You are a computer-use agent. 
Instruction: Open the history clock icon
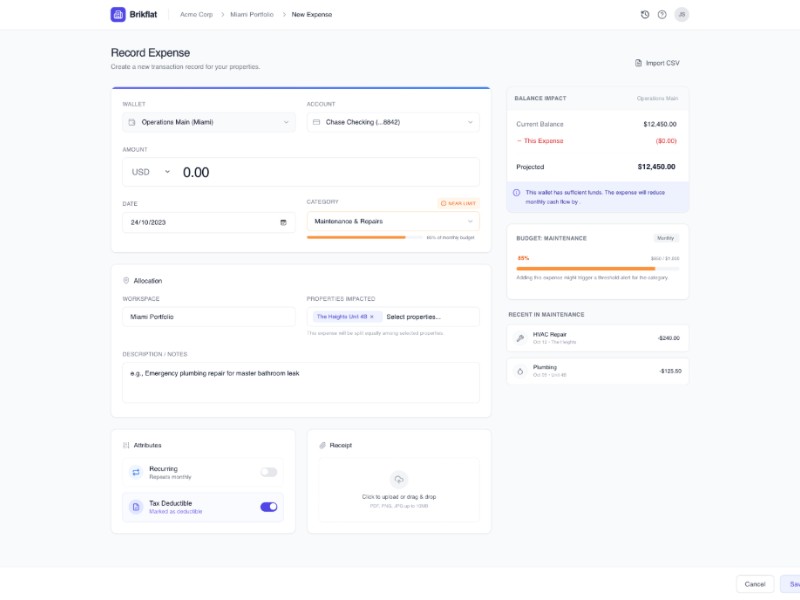pyautogui.click(x=645, y=15)
